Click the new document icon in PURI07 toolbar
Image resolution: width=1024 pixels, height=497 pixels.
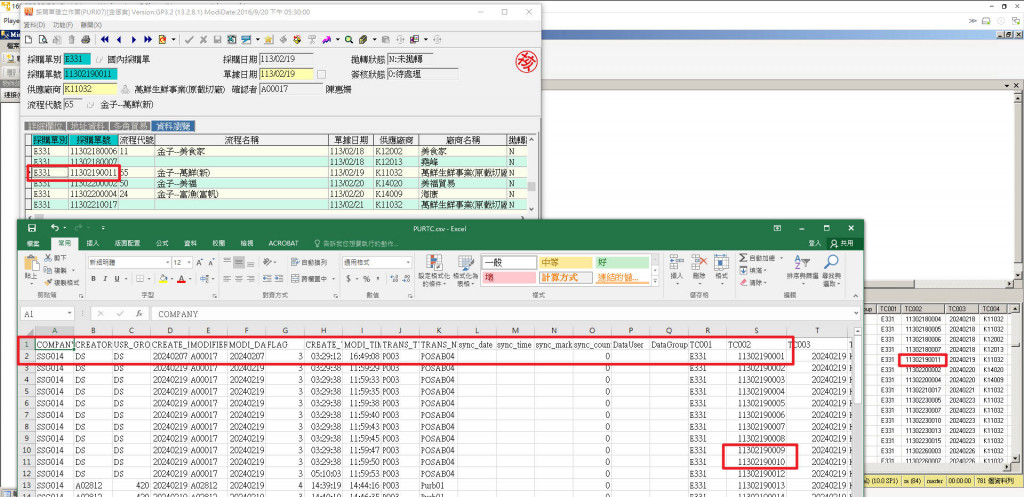(x=28, y=39)
